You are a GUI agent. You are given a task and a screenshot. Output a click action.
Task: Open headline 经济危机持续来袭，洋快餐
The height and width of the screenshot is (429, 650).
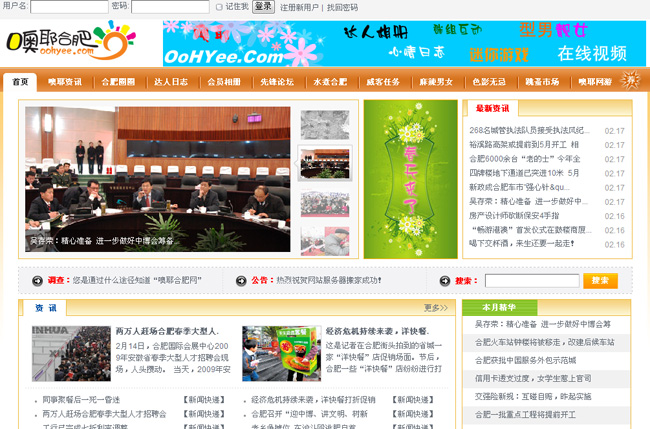pos(378,332)
